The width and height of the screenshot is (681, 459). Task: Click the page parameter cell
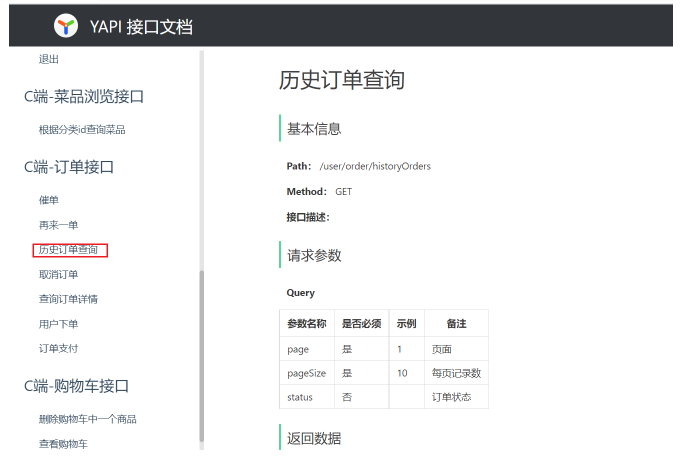[307, 349]
